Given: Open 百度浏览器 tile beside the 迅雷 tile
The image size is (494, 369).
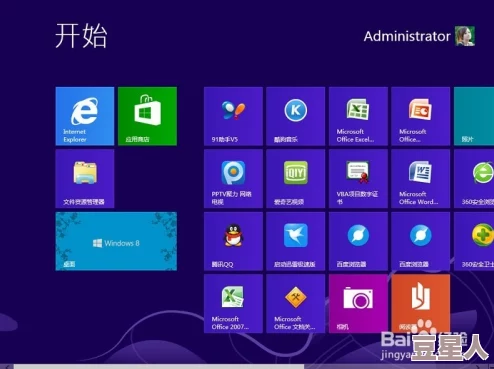Looking at the screenshot, I should click(x=358, y=241).
